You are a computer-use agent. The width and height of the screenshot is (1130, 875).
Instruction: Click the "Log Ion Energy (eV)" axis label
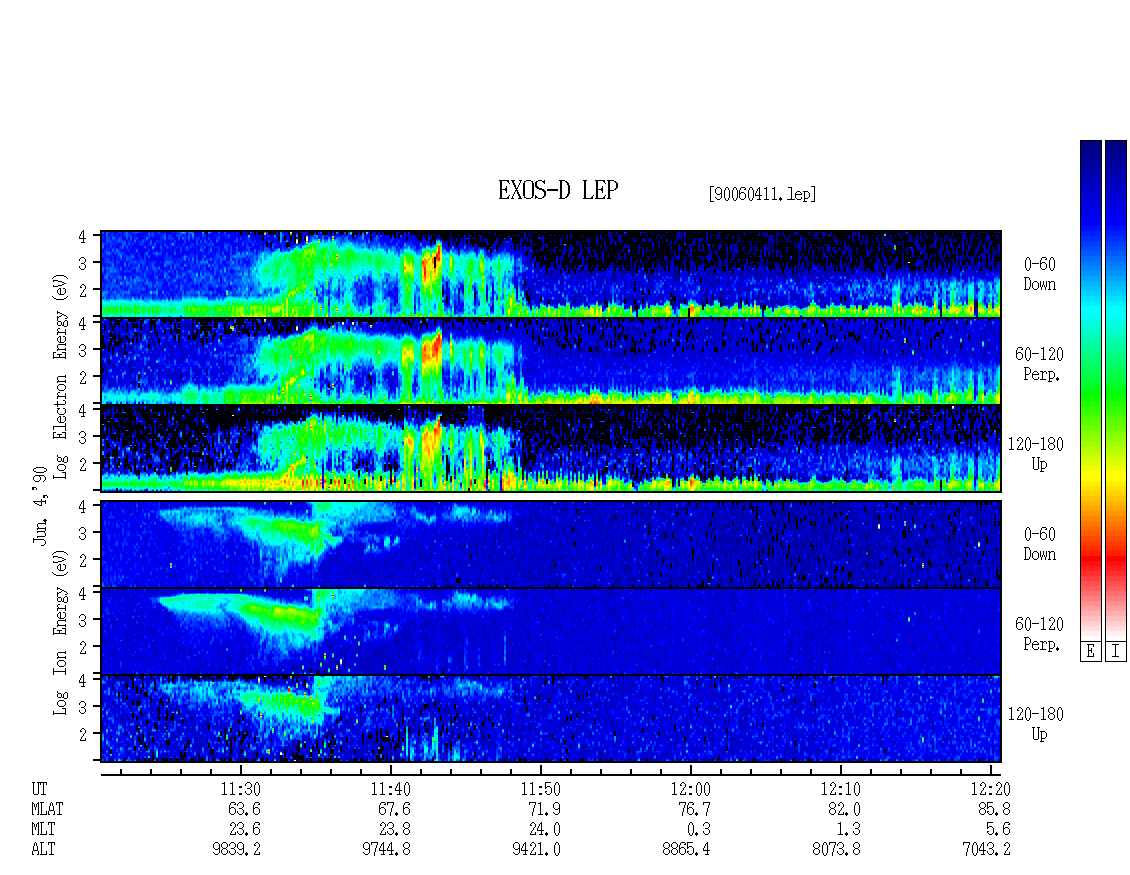pos(61,632)
